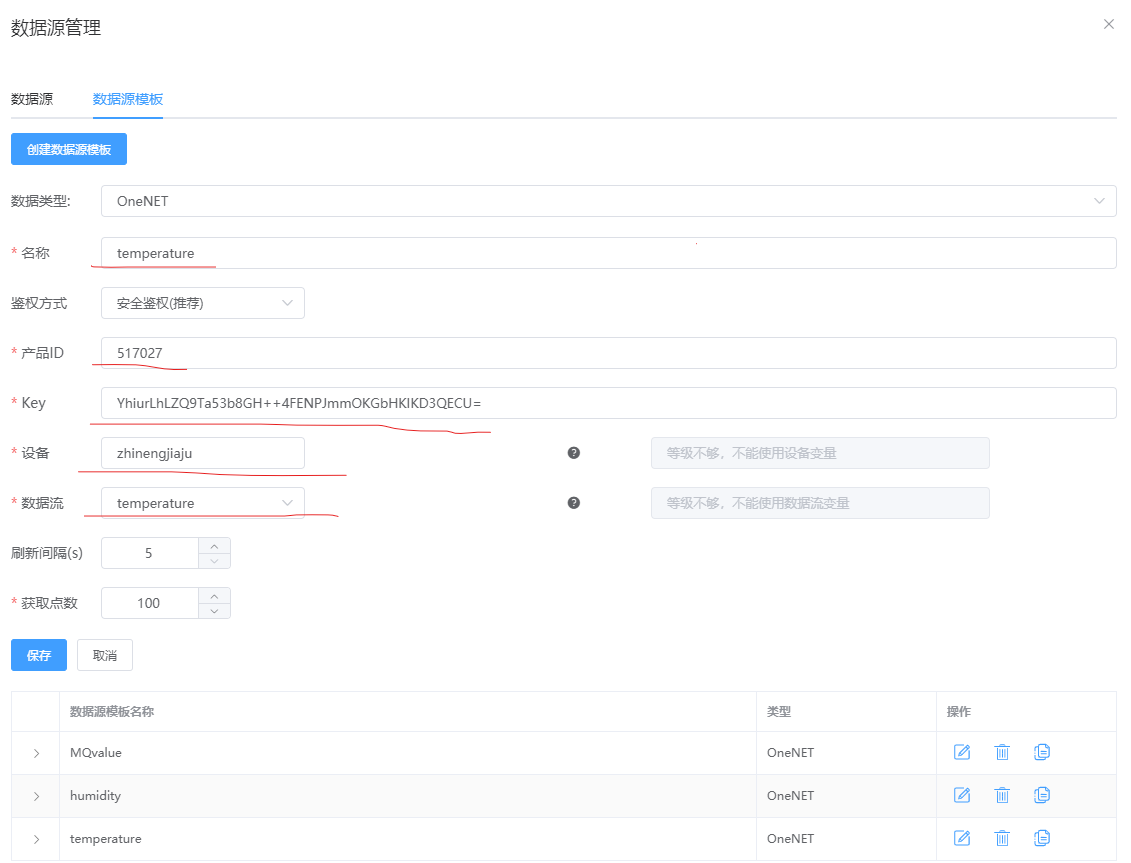Edit the temperature template row
Screen dimensions: 1131x863
(962, 838)
